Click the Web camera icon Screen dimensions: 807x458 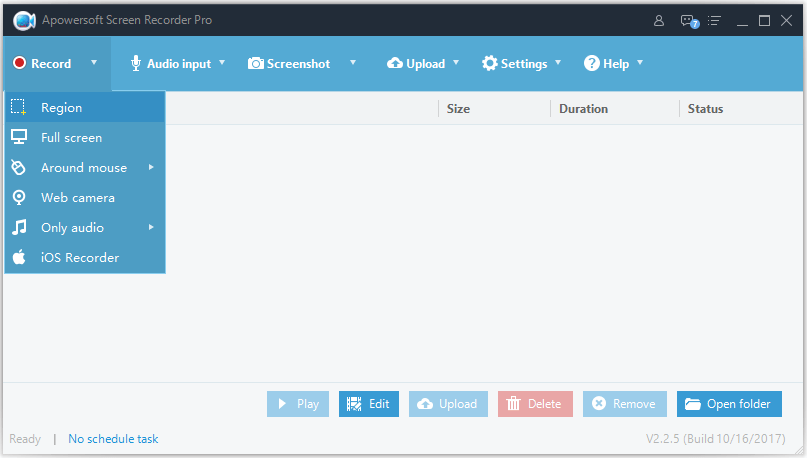pyautogui.click(x=19, y=198)
